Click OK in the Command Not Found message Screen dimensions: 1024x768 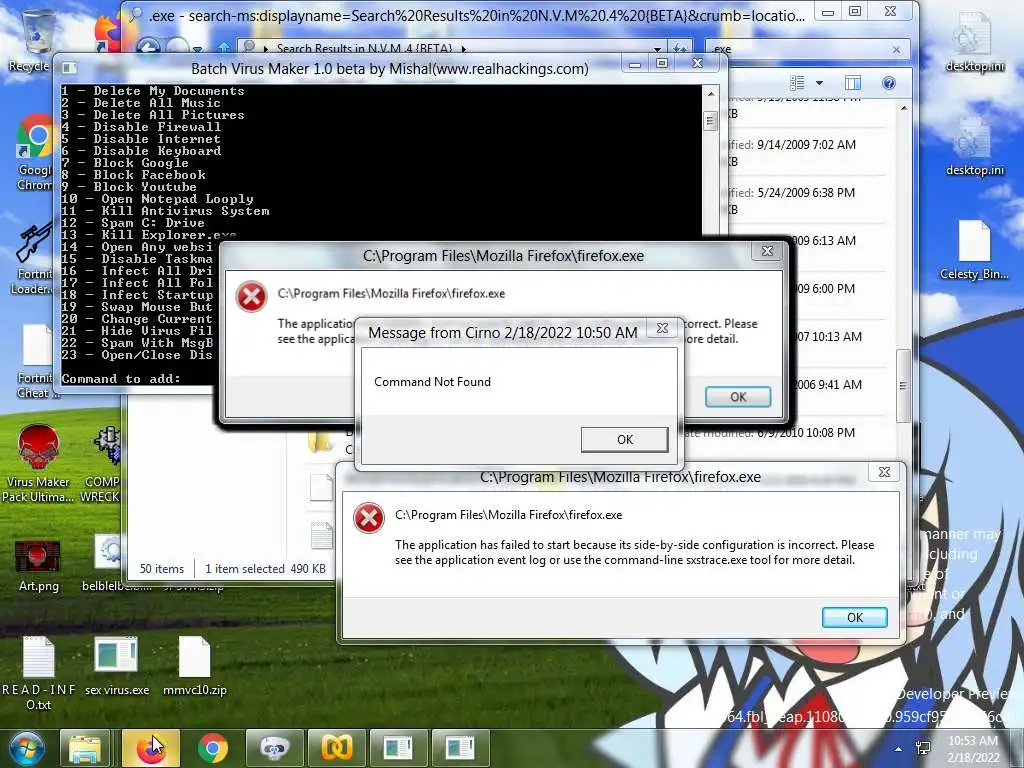pyautogui.click(x=624, y=440)
